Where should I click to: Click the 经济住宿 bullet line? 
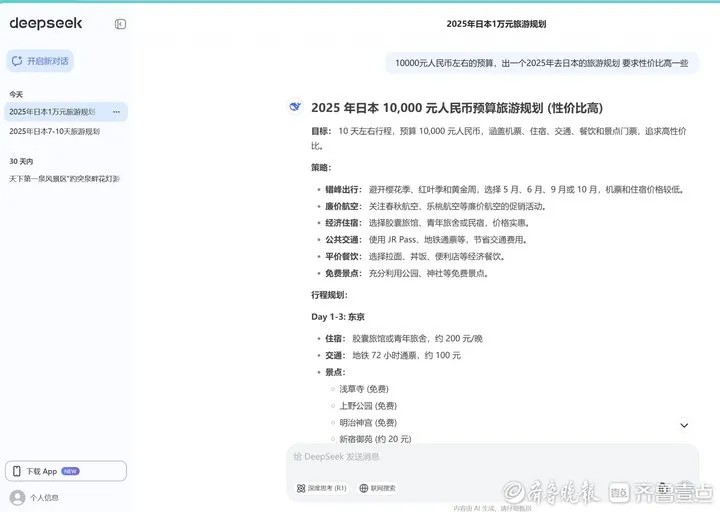pos(427,223)
